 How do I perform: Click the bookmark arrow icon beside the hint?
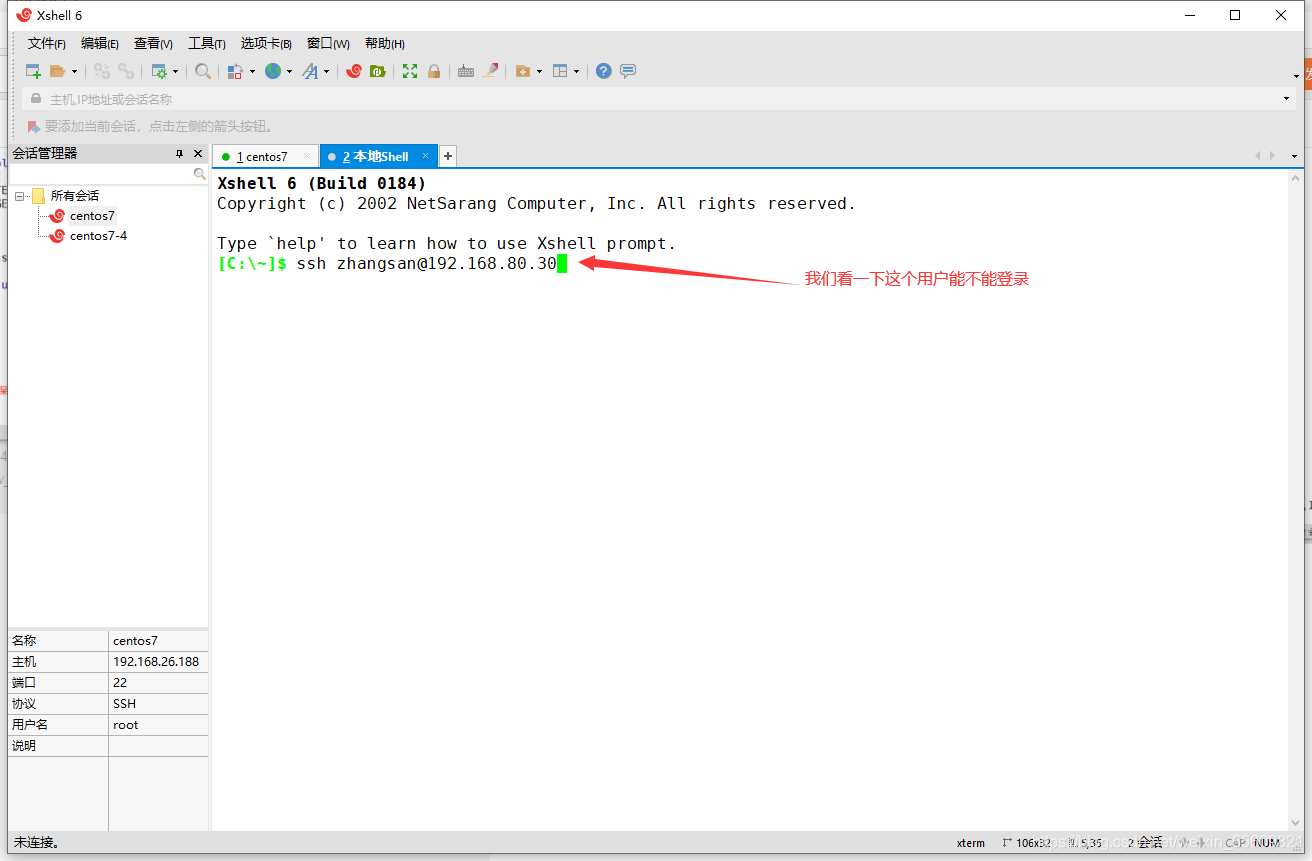pyautogui.click(x=34, y=127)
